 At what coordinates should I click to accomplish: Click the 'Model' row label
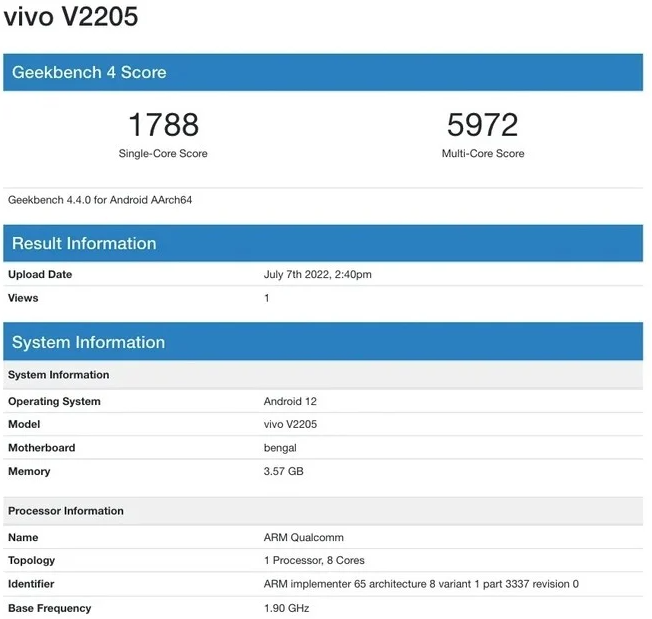pyautogui.click(x=24, y=424)
